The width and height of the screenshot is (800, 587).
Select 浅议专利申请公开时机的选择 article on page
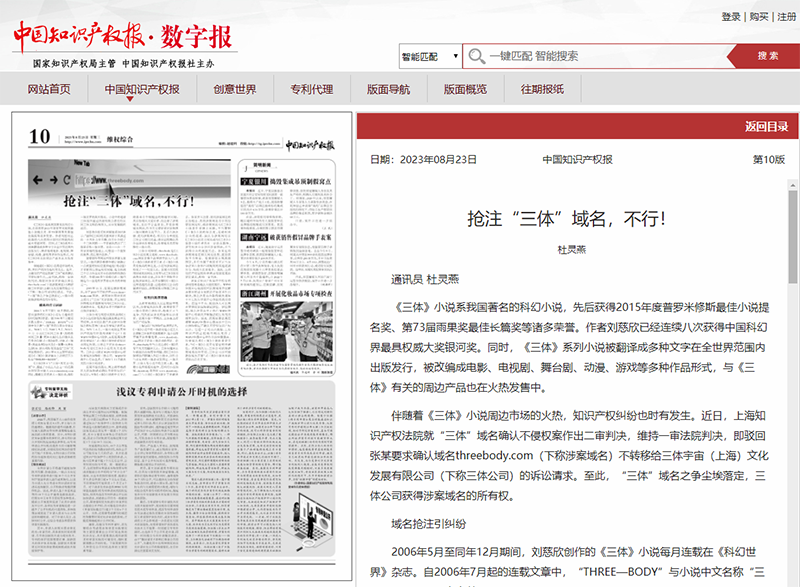coord(182,469)
